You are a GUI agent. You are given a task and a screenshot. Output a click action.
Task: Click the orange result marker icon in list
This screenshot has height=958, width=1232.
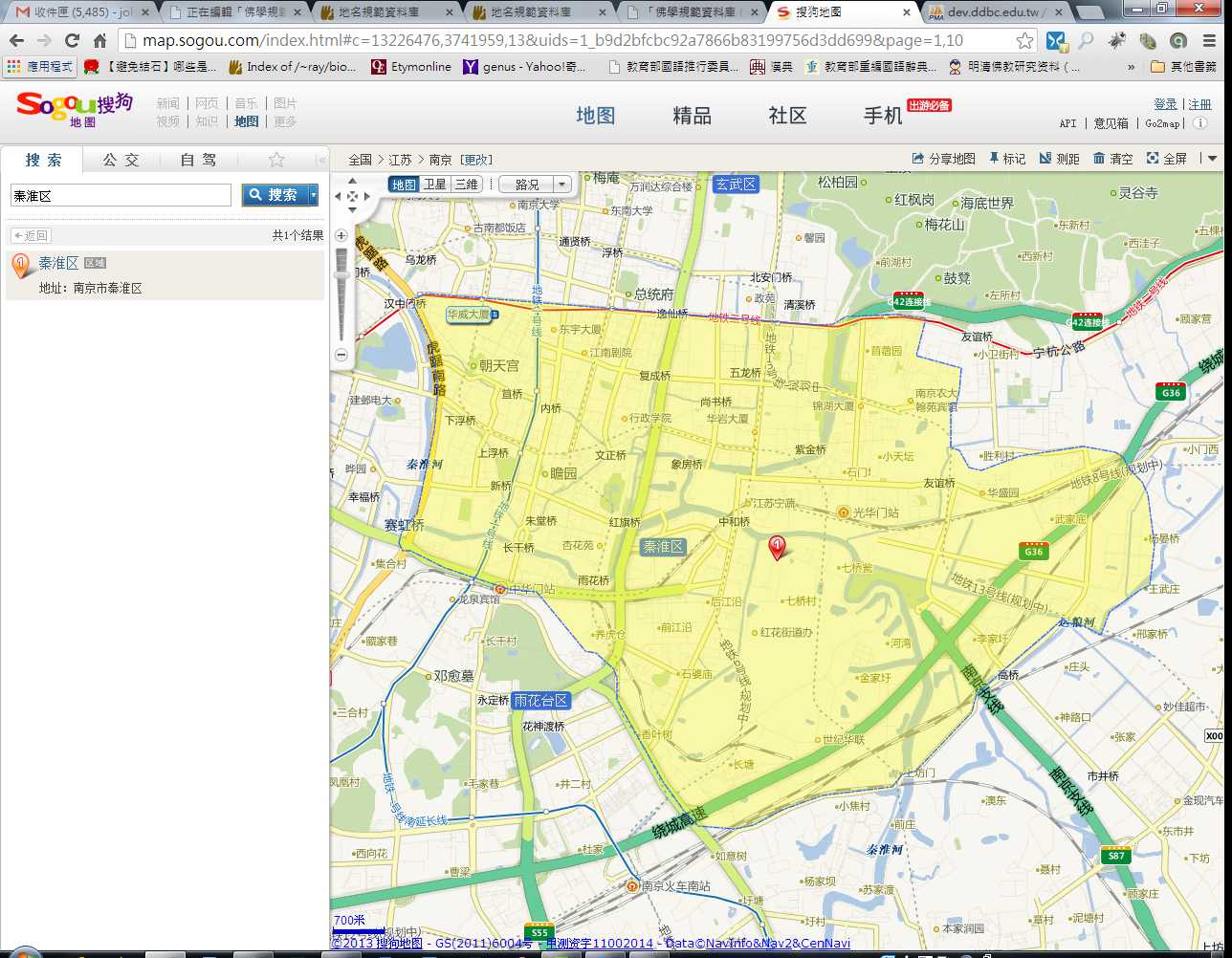point(21,266)
